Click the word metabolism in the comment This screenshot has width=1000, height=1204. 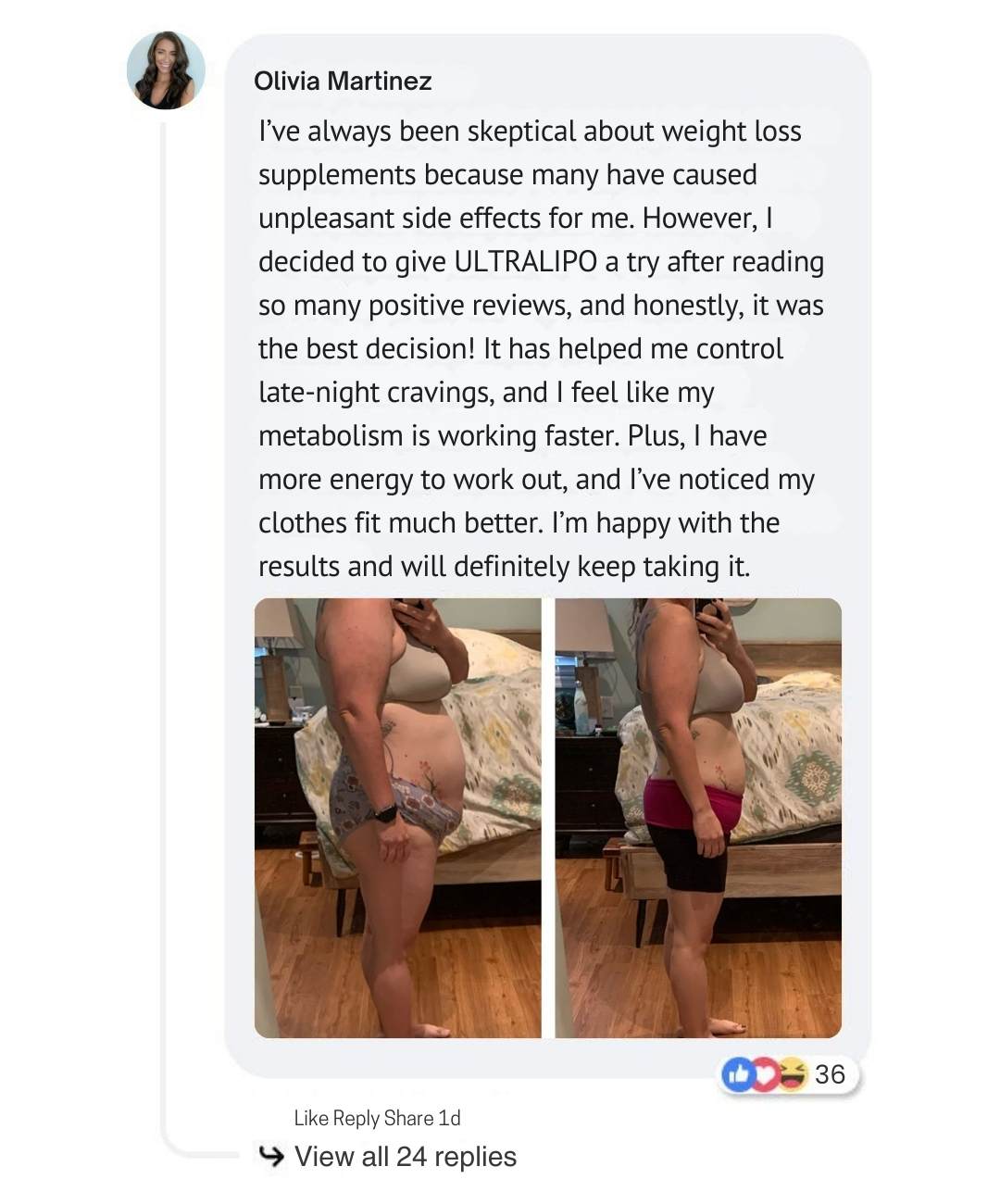click(331, 436)
